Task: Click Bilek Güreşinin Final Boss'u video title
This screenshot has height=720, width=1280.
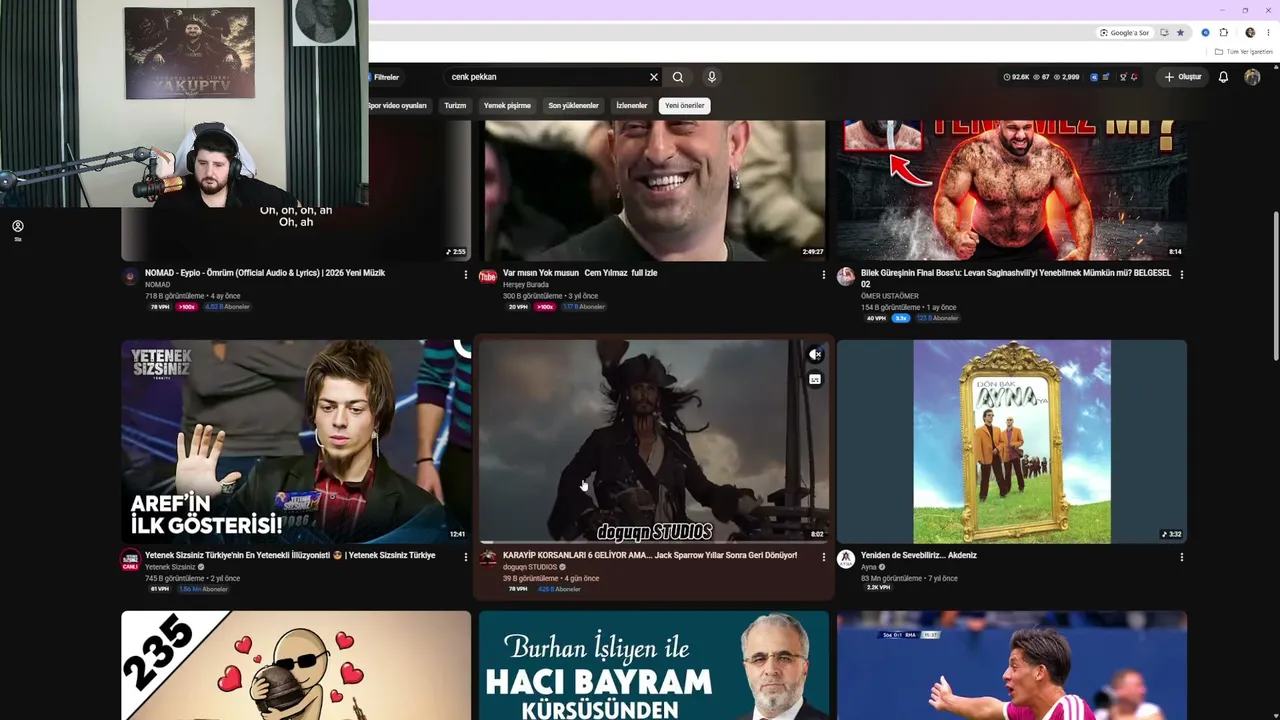Action: click(x=1016, y=278)
